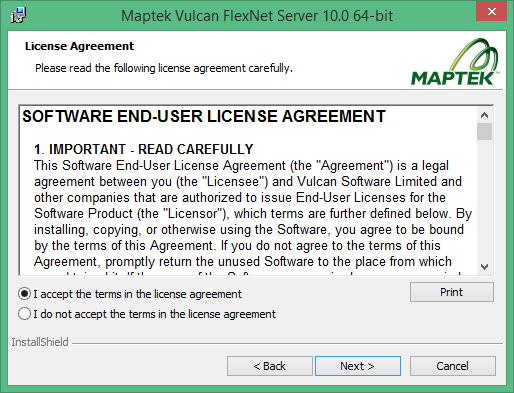The width and height of the screenshot is (514, 393).
Task: Go back with the Back button
Action: point(270,366)
